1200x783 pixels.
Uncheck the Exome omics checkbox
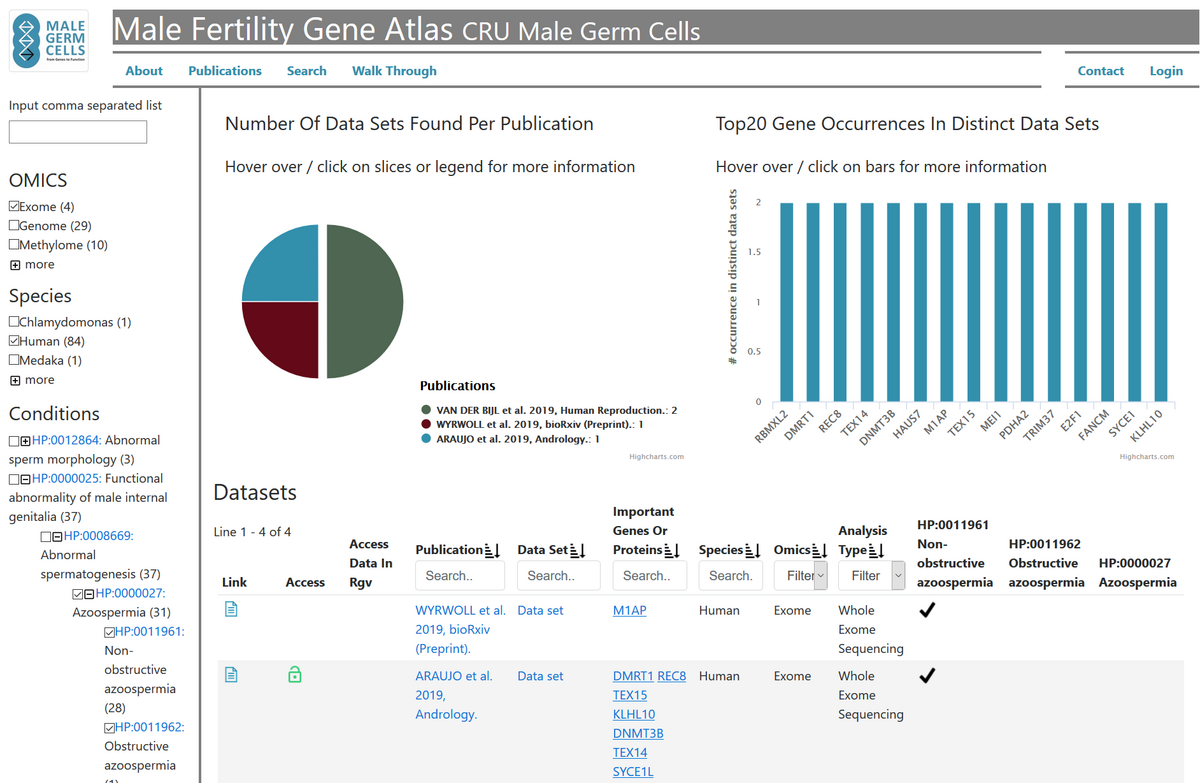click(x=14, y=207)
